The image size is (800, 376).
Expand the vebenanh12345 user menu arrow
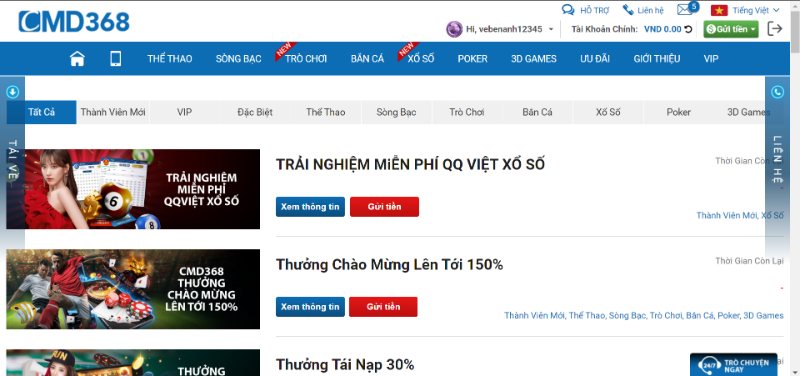551,30
